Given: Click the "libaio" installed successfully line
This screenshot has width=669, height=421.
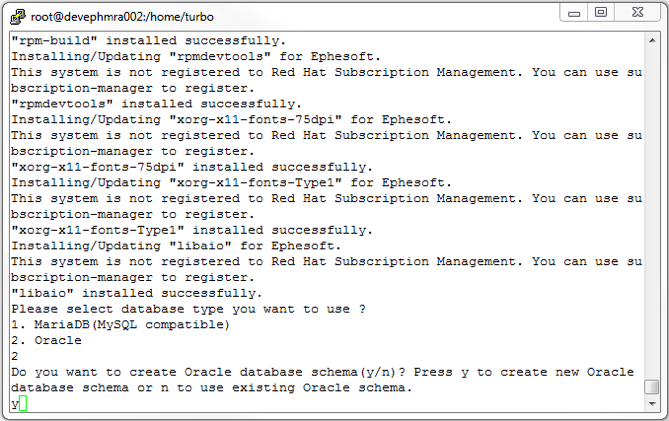Looking at the screenshot, I should point(137,293).
